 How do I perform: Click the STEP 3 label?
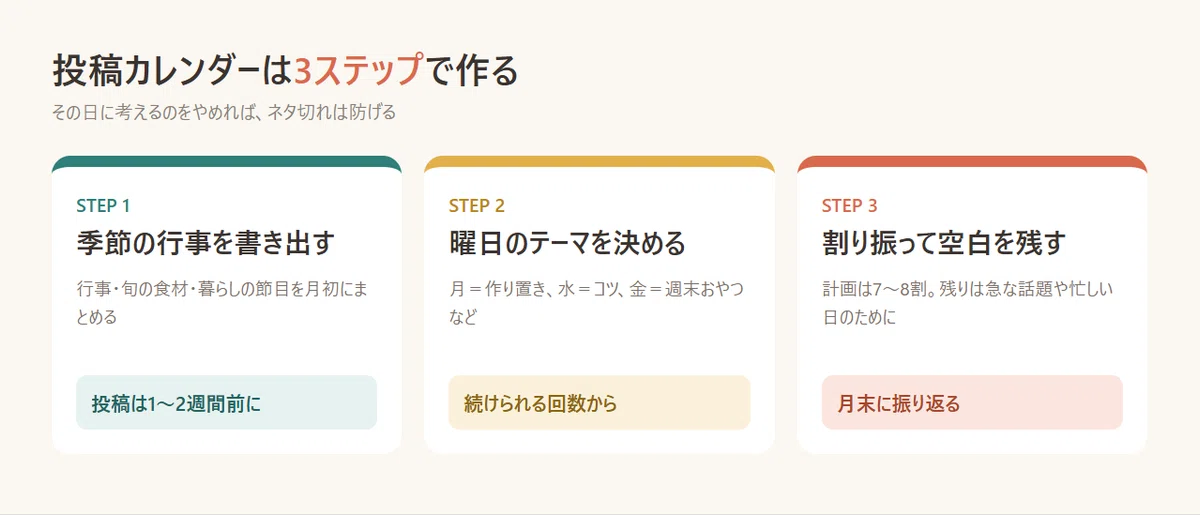pyautogui.click(x=849, y=206)
